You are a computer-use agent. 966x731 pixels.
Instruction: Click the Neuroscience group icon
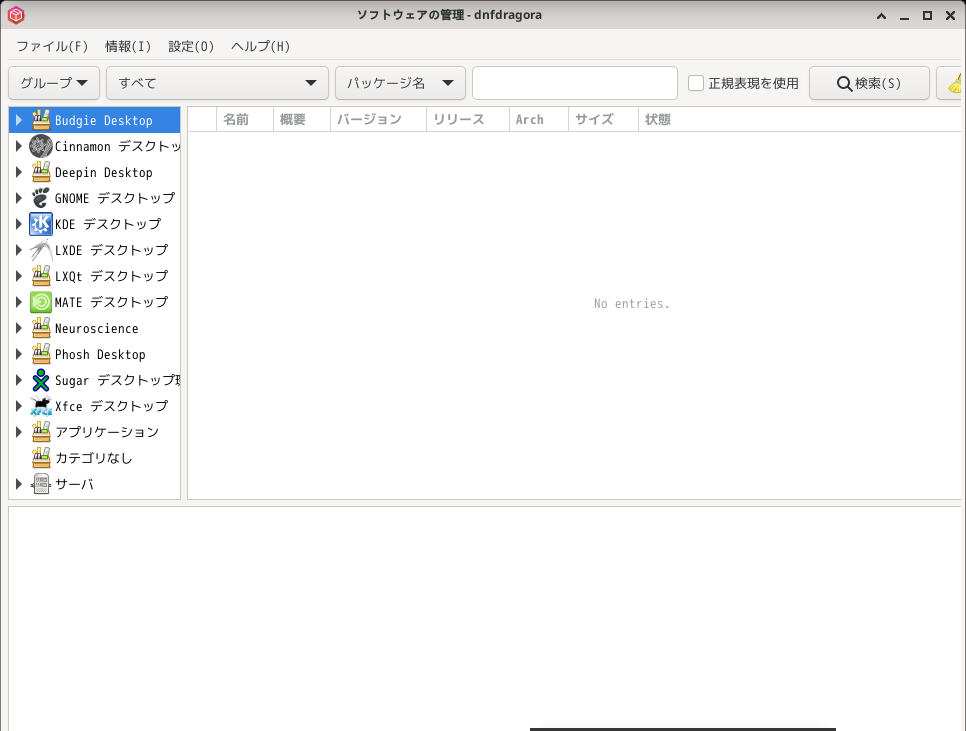41,328
